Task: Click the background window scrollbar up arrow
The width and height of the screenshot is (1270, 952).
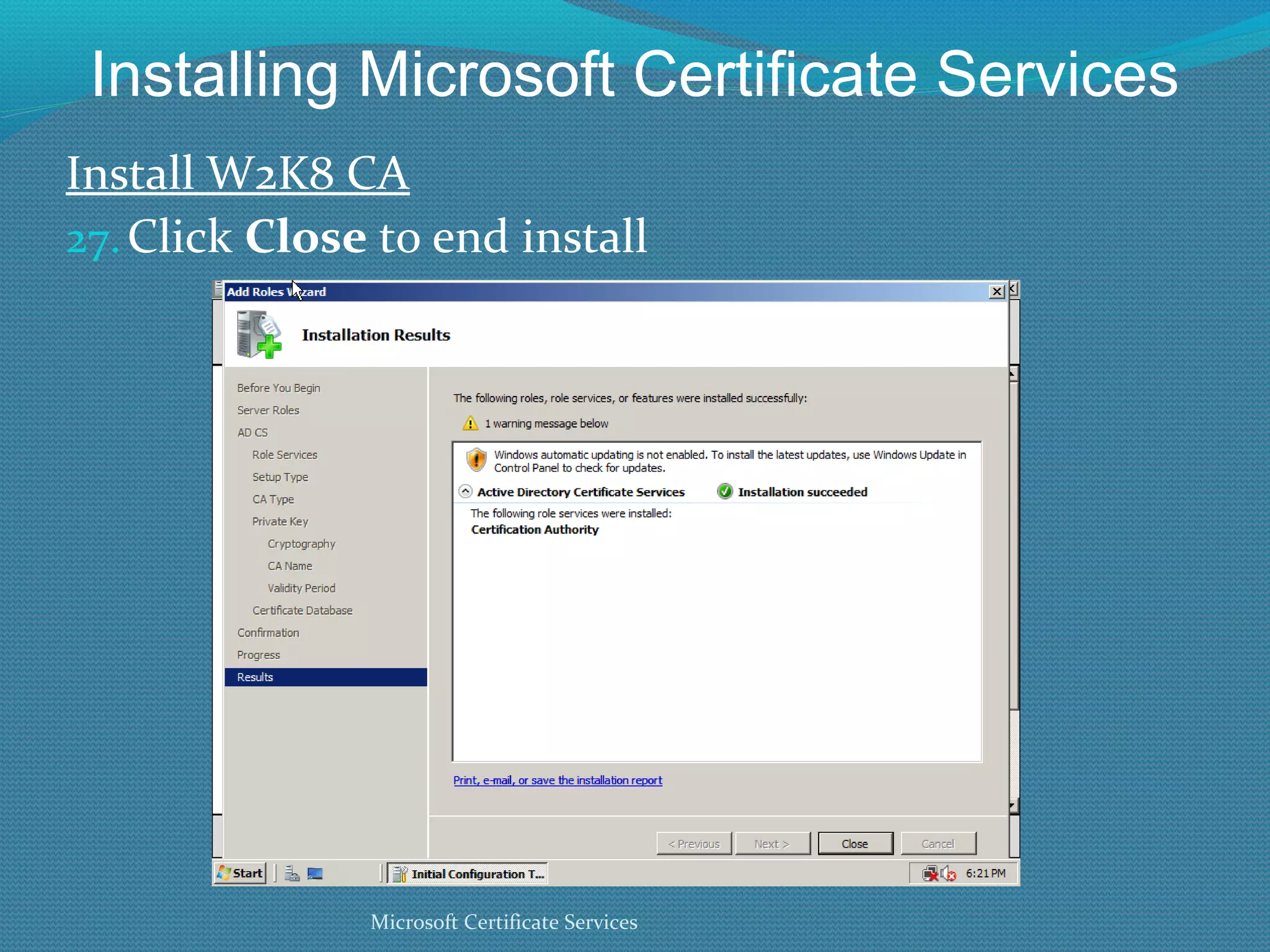Action: point(1013,374)
